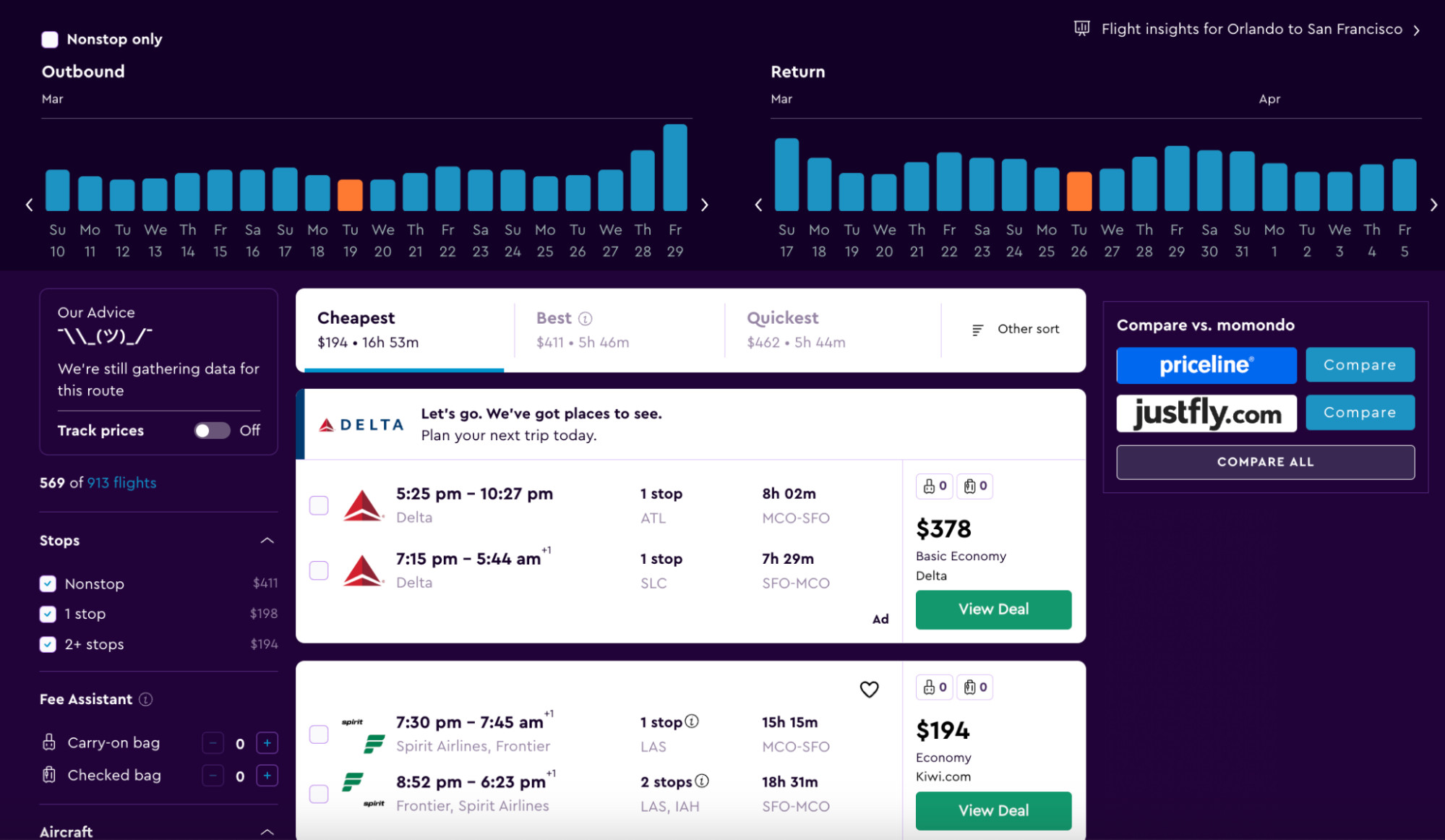Select Su 17 return price bar
Image resolution: width=1445 pixels, height=840 pixels.
click(x=786, y=174)
